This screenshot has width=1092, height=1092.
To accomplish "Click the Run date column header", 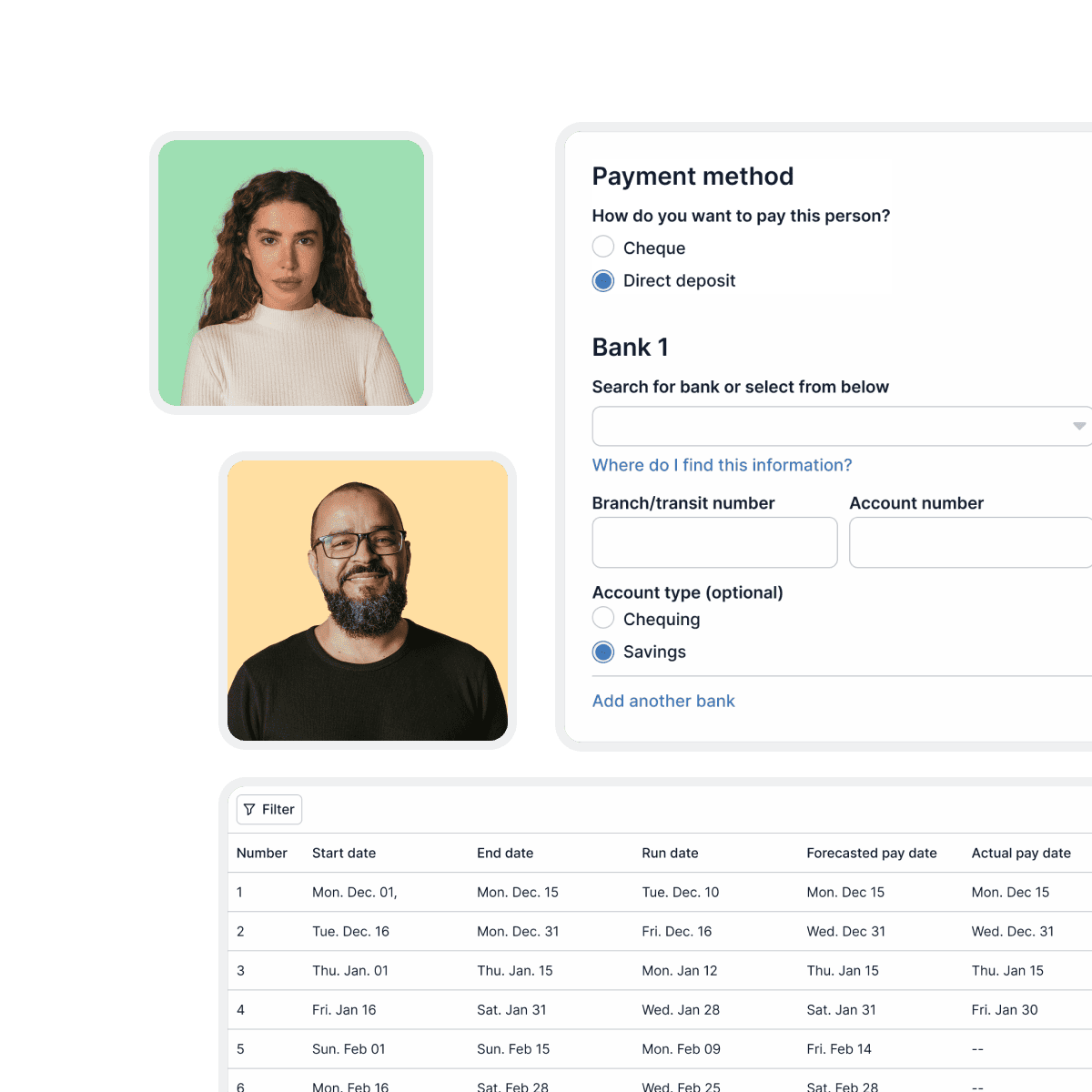I will pos(670,853).
